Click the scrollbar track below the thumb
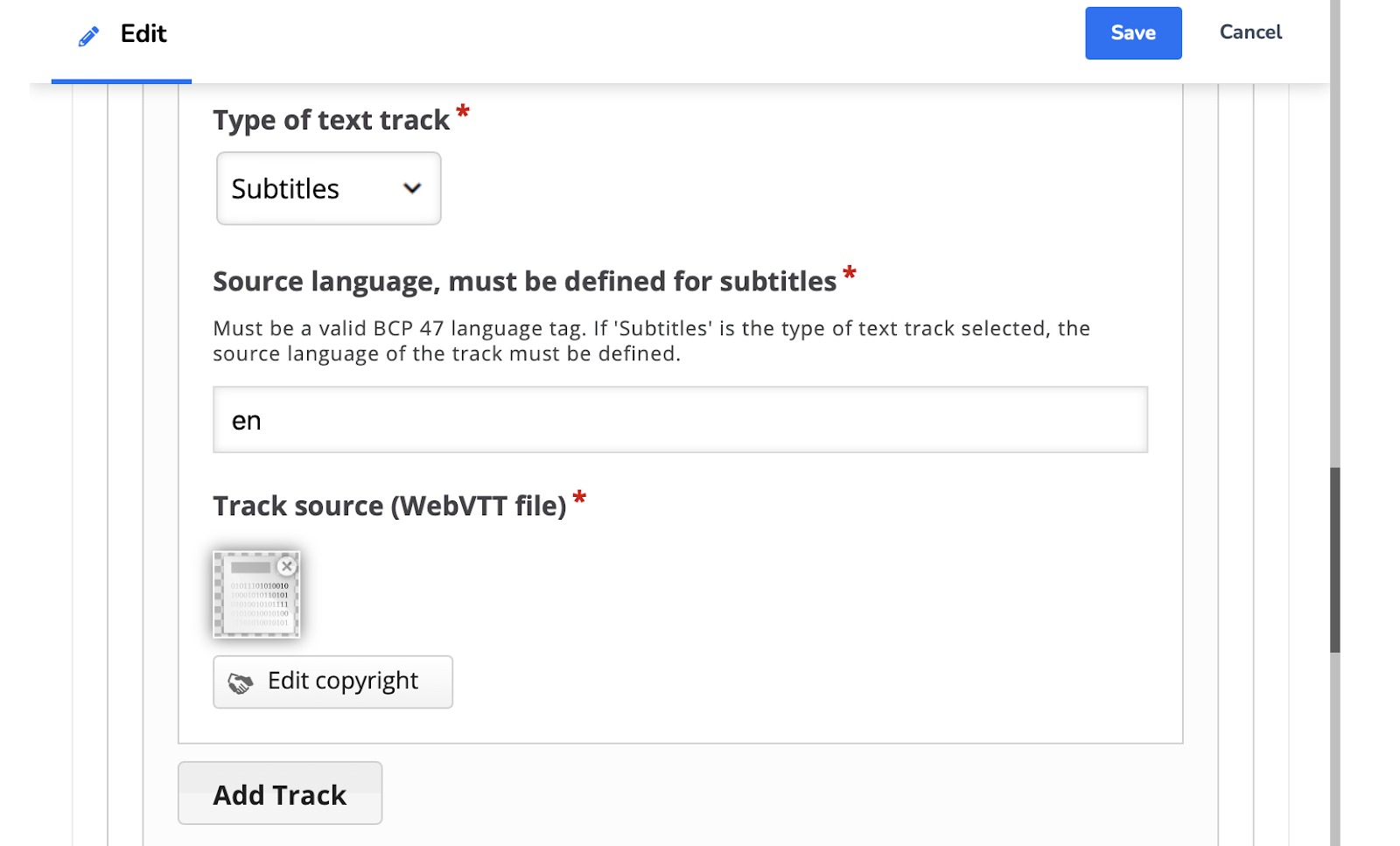Screen dimensions: 1400x846 pos(1335,749)
